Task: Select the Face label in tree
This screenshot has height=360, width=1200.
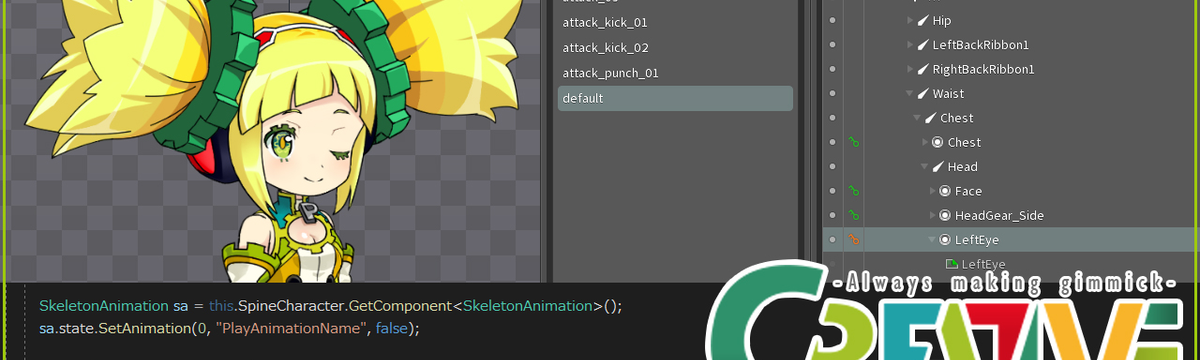Action: (968, 191)
